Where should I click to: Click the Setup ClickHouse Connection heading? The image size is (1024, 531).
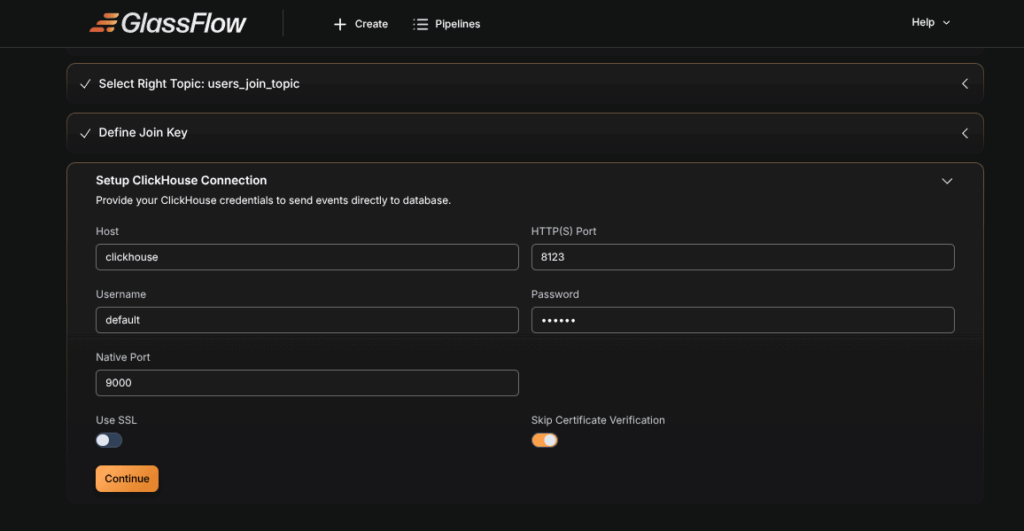pyautogui.click(x=181, y=181)
